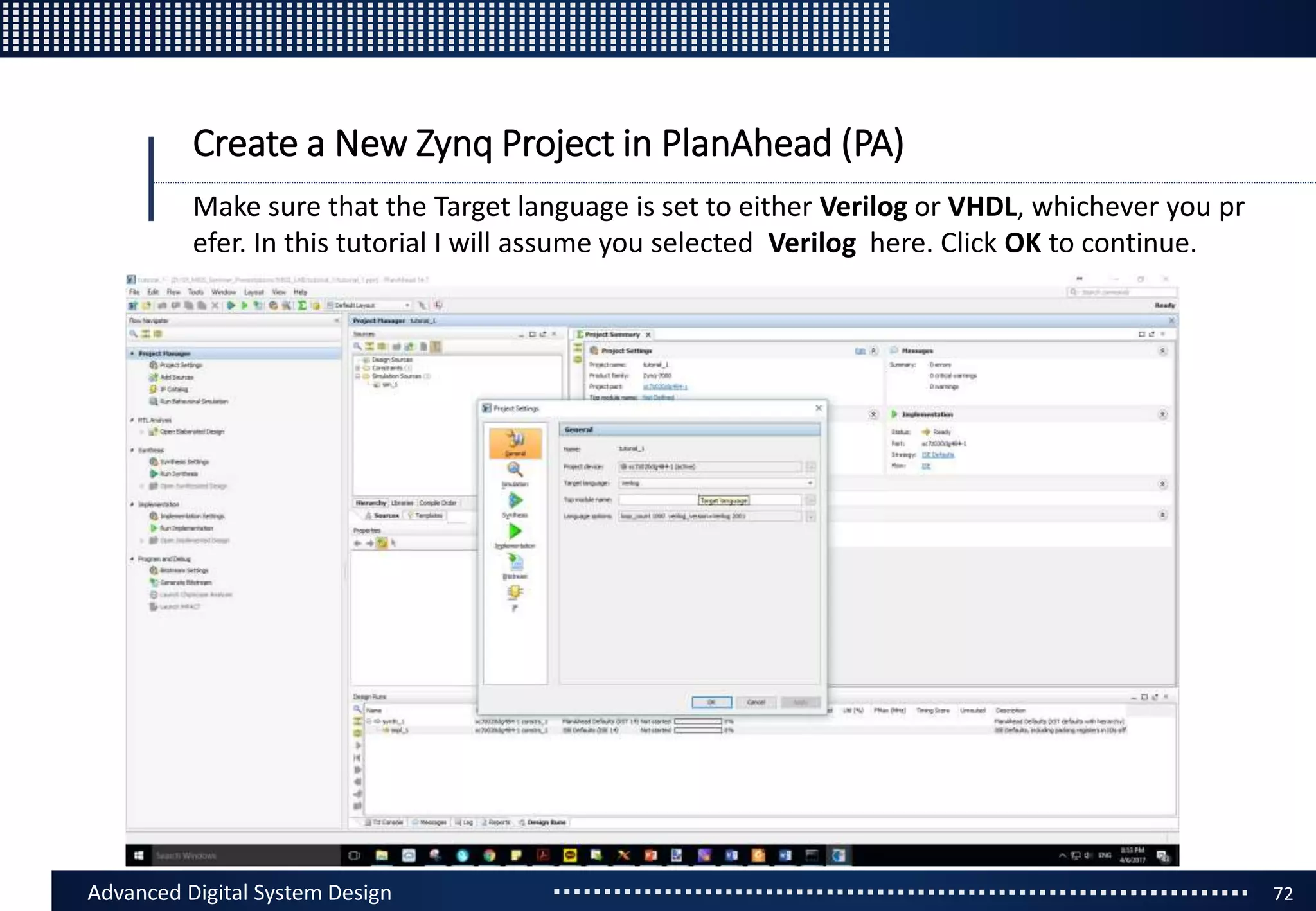Click Run Behavioral Simulation in Flow Navigator
Screen dimensions: 1316x911
(189, 402)
